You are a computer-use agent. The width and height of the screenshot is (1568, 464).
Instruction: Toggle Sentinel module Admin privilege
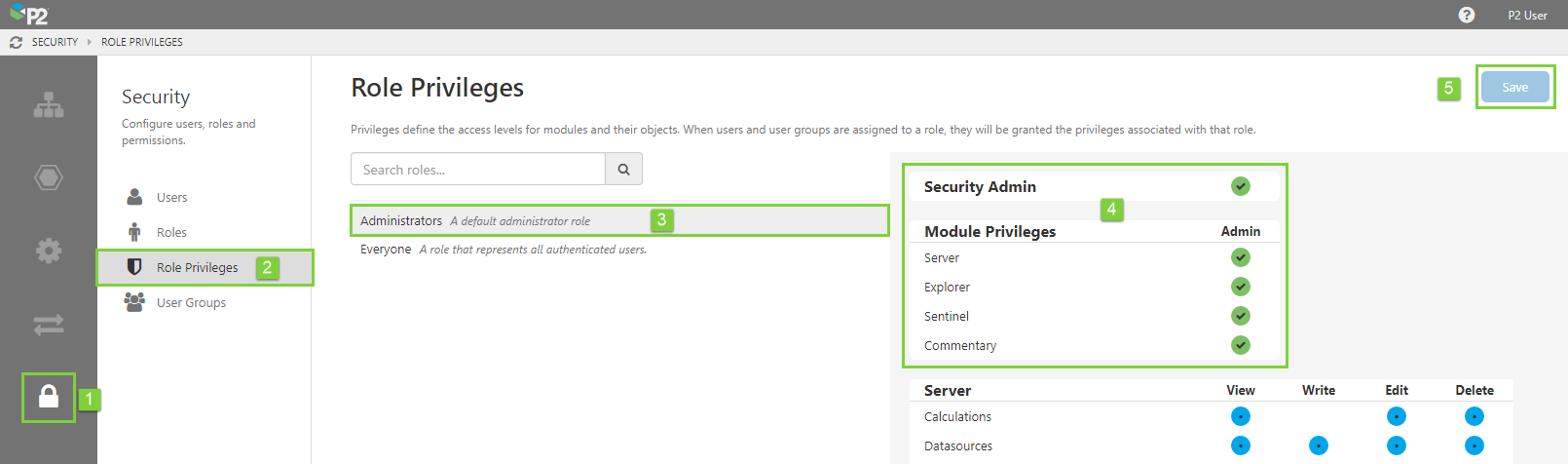(x=1241, y=316)
